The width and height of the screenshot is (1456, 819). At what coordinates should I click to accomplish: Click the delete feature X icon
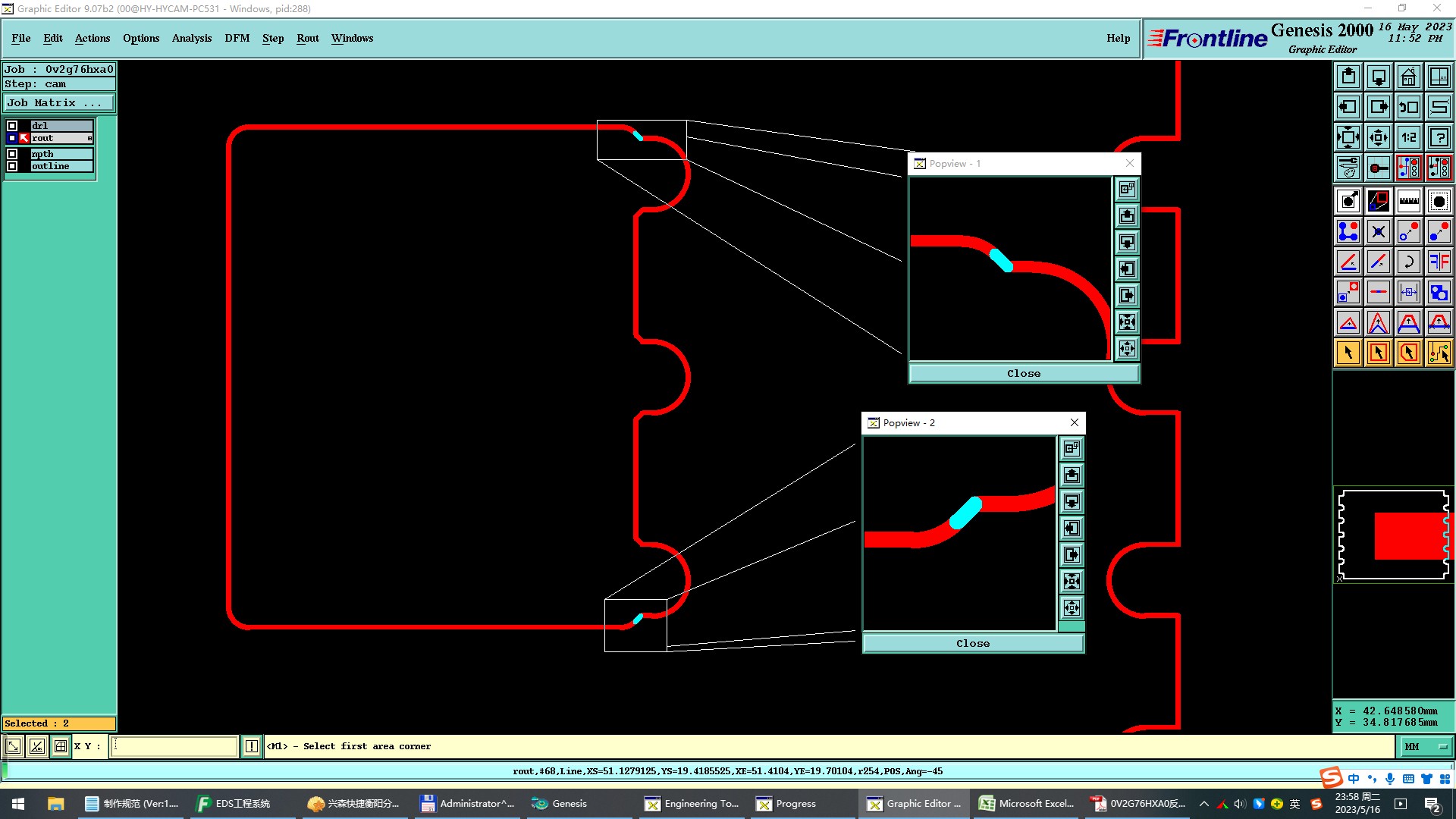pyautogui.click(x=1378, y=231)
